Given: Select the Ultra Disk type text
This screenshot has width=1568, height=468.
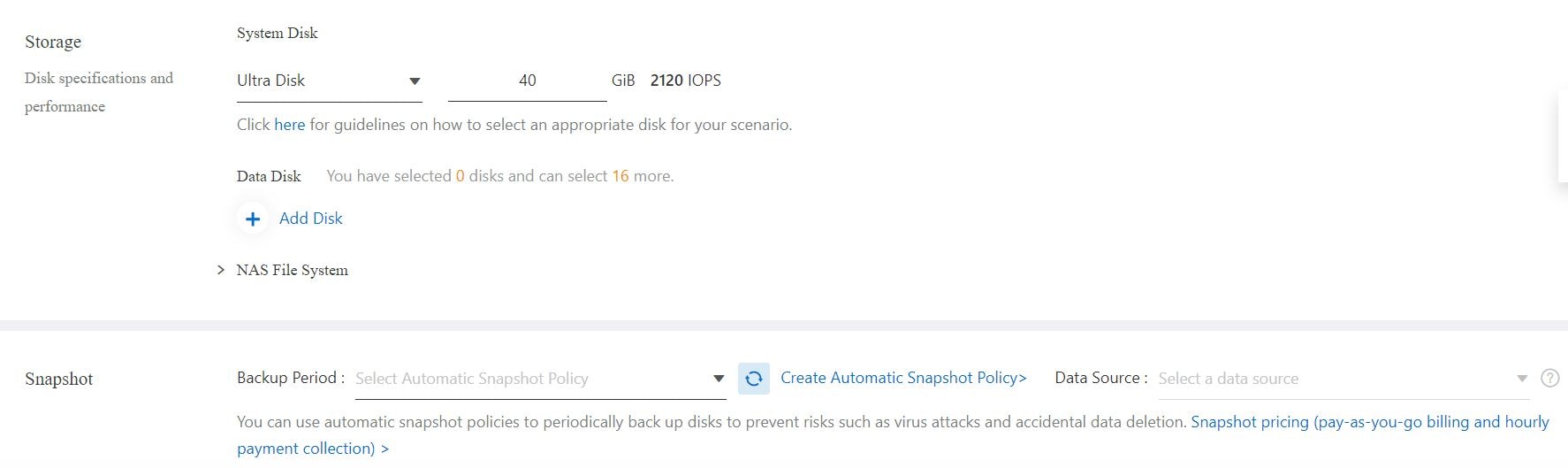Looking at the screenshot, I should (x=270, y=81).
